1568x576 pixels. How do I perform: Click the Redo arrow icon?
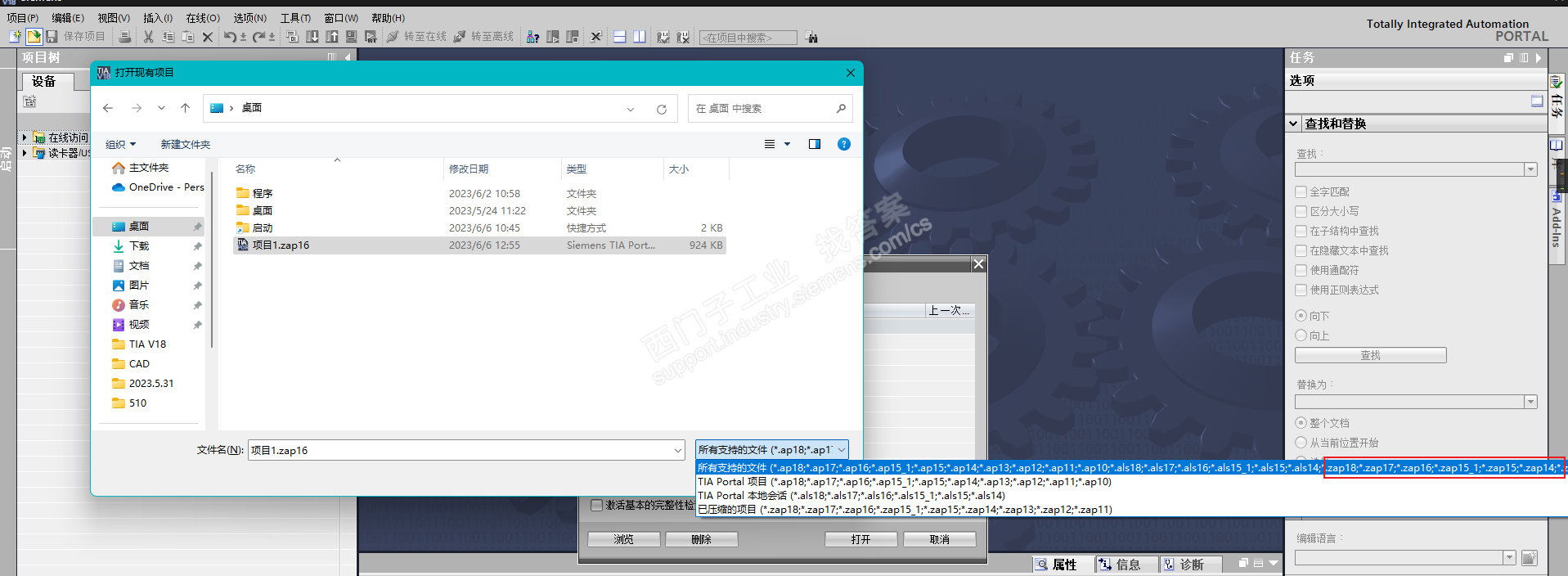coord(258,37)
